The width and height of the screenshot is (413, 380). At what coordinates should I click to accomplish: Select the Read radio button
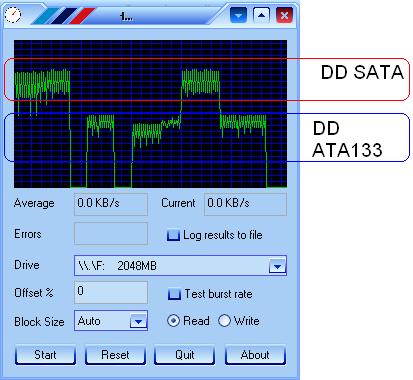(x=173, y=321)
